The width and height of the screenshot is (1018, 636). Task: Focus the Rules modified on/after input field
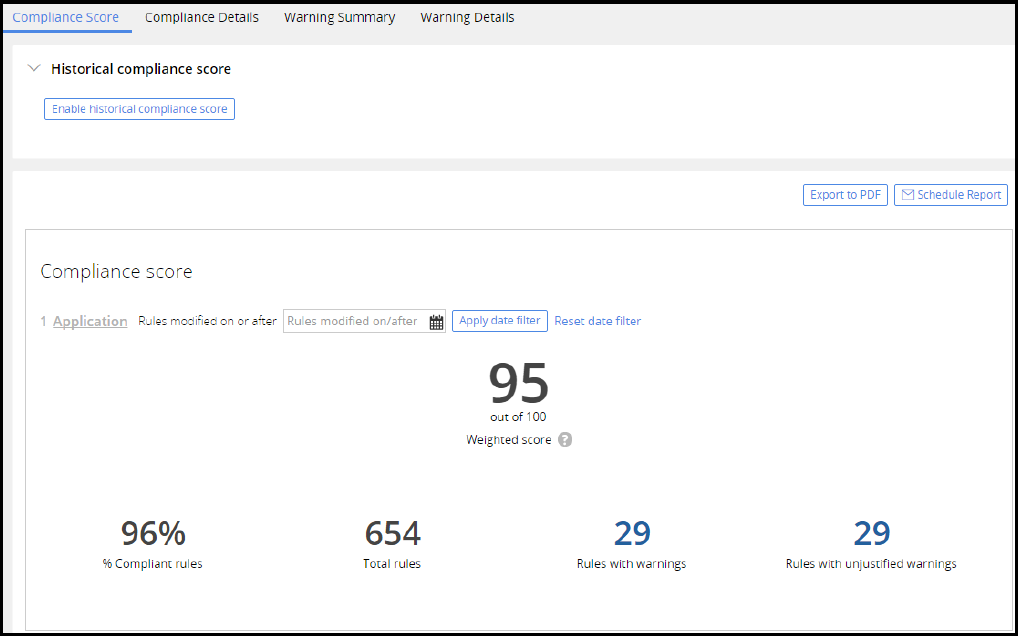pyautogui.click(x=355, y=321)
